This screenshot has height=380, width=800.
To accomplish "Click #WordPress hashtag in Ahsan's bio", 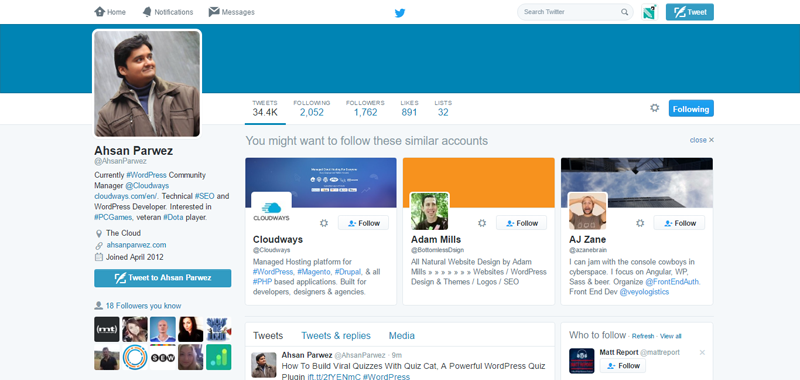I will (x=146, y=175).
